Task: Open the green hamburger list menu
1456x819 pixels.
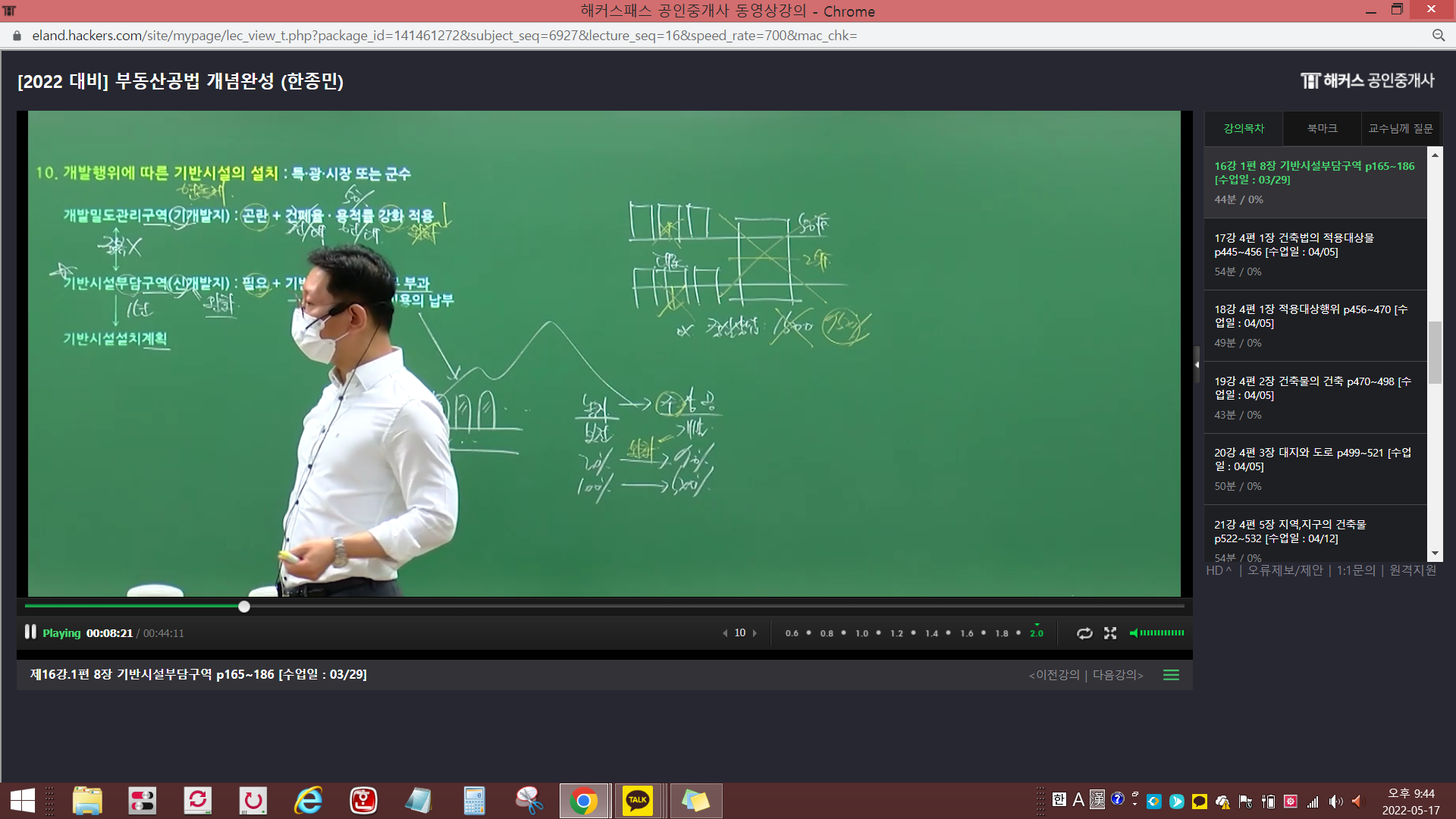Action: pos(1171,675)
